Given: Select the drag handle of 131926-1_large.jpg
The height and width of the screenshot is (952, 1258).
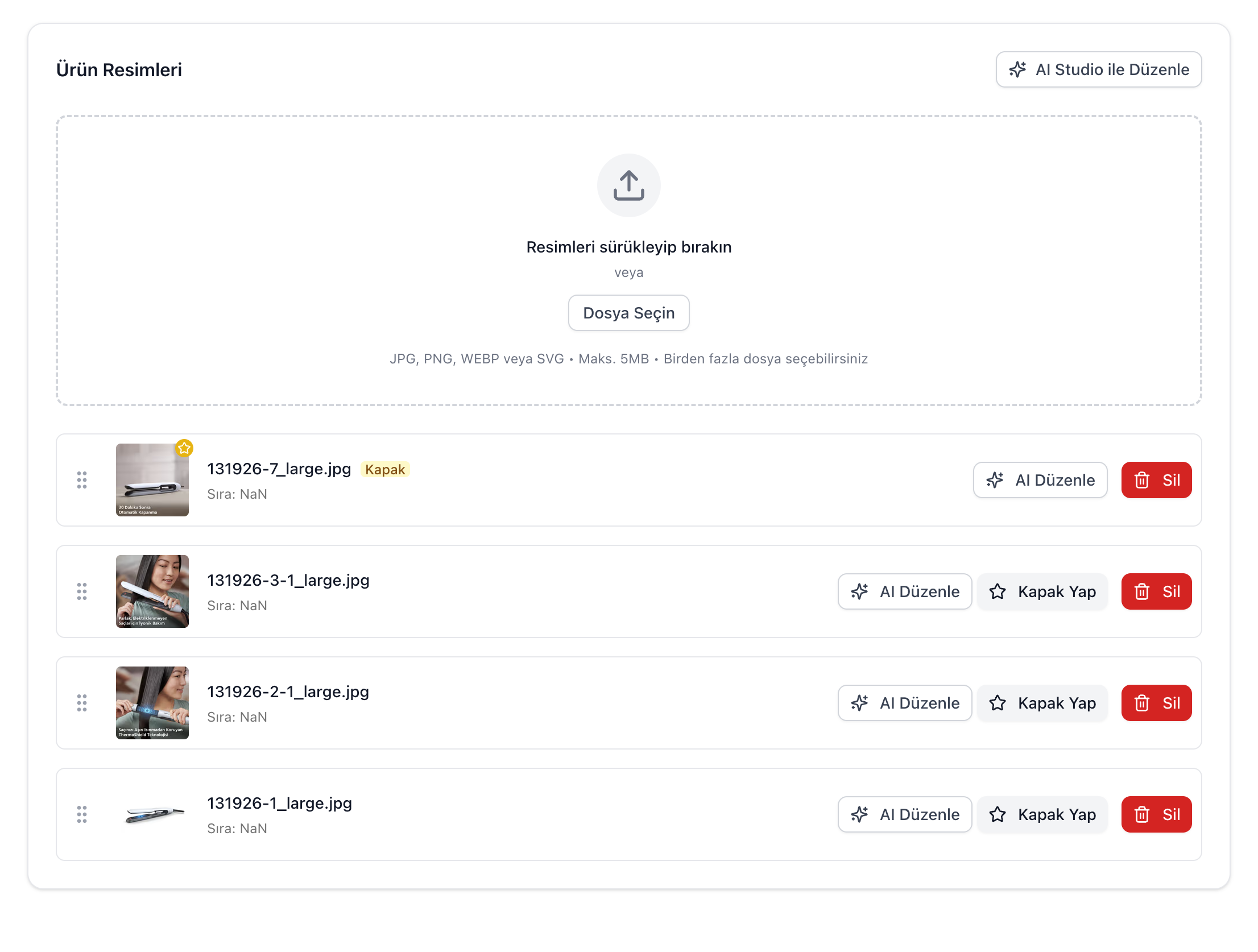Looking at the screenshot, I should click(82, 814).
